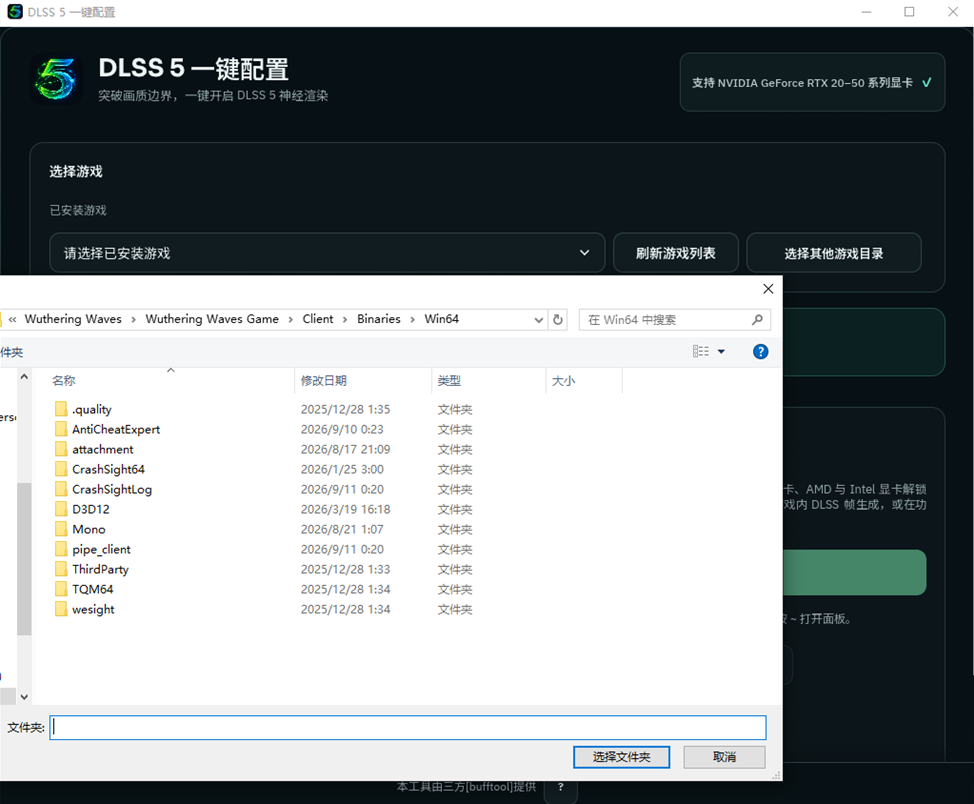Expand the address bar history dropdown
Viewport: 974px width, 804px height.
coord(538,319)
